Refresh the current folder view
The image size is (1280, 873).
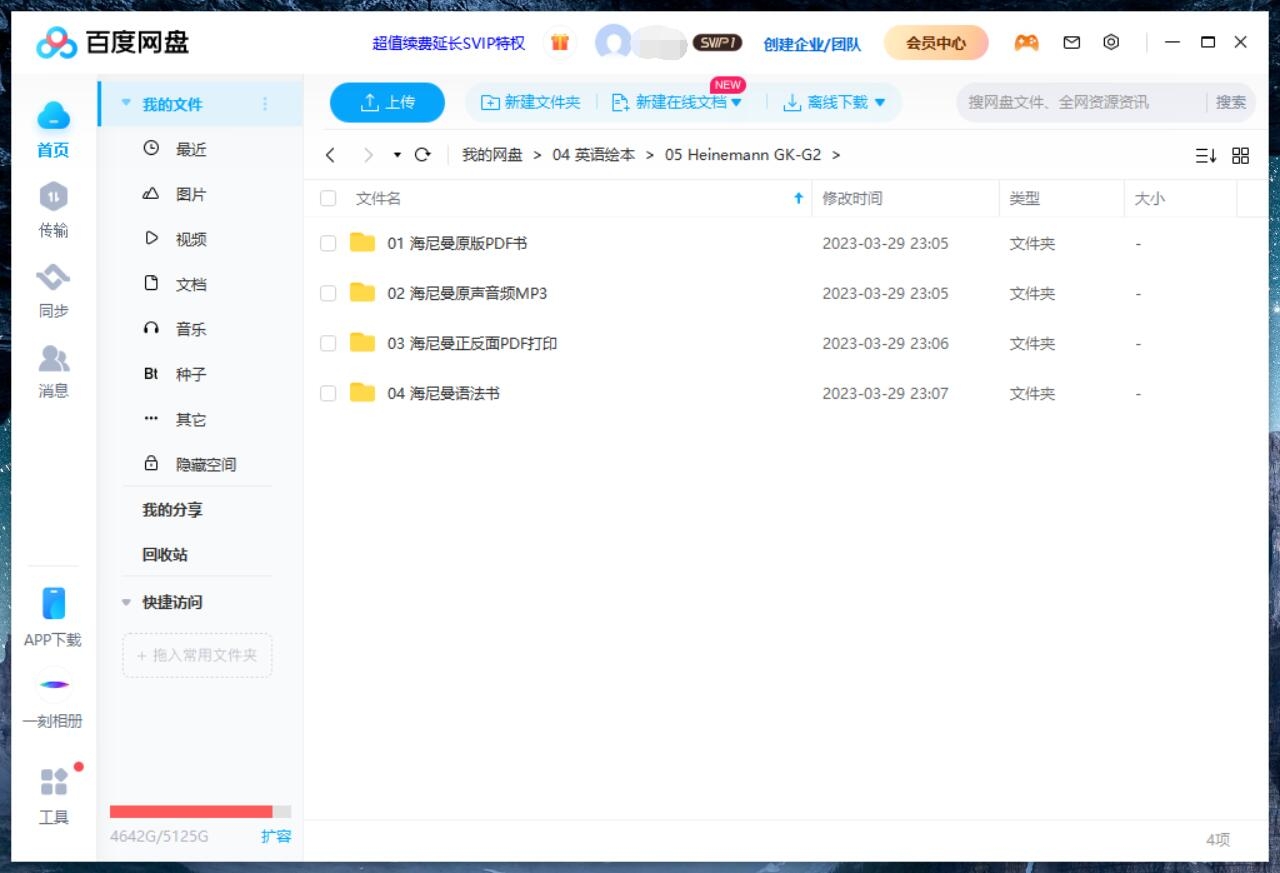pyautogui.click(x=422, y=155)
